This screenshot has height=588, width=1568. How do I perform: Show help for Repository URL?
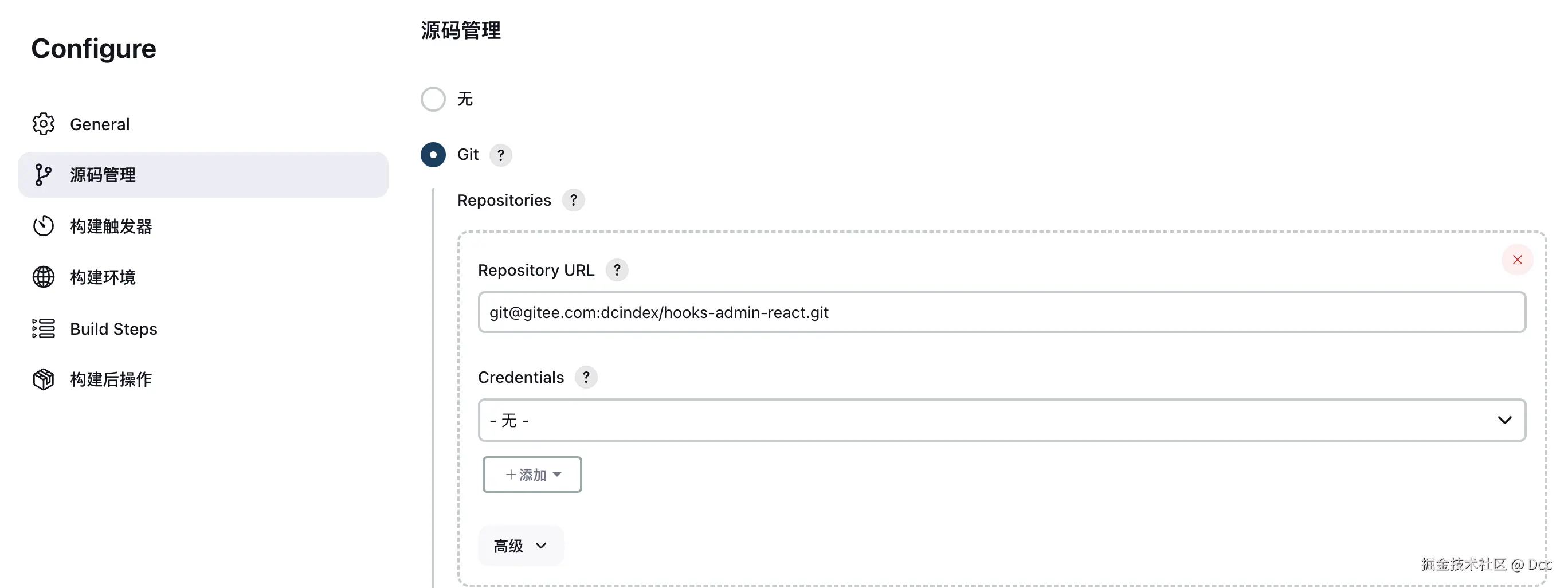tap(617, 270)
